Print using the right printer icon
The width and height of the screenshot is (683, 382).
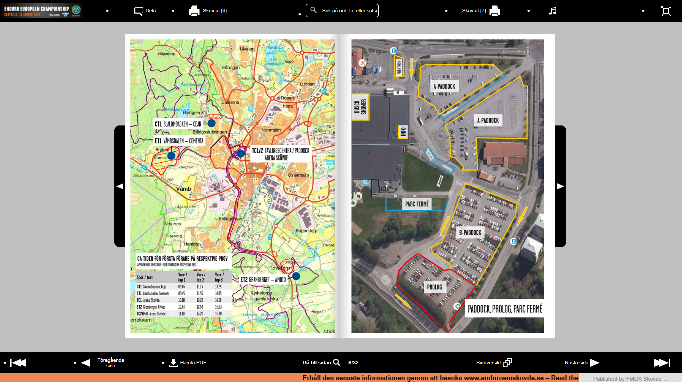[x=494, y=11]
